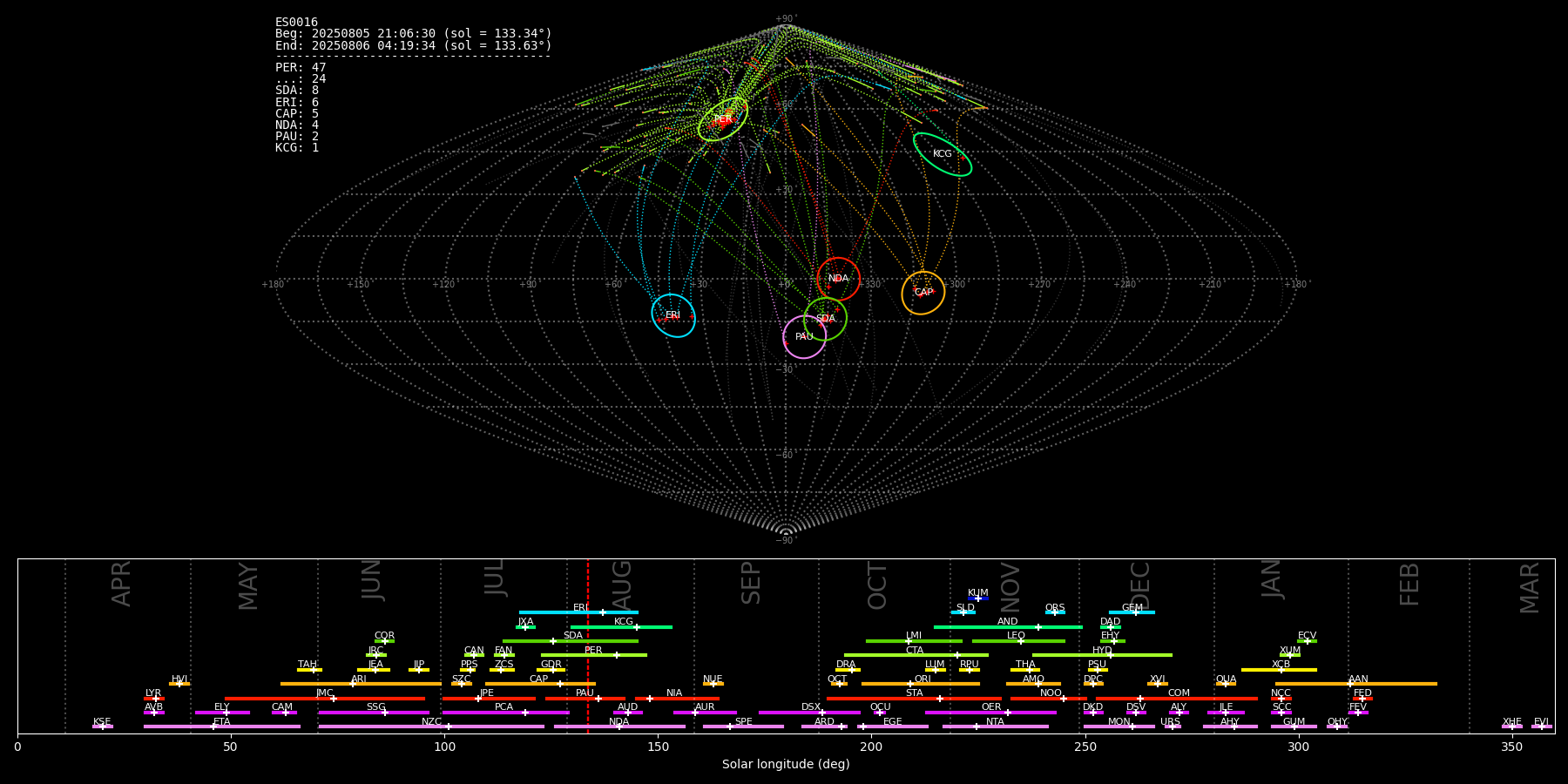1568x784 pixels.
Task: Click the +150 longitude label on the map
Action: pos(358,285)
